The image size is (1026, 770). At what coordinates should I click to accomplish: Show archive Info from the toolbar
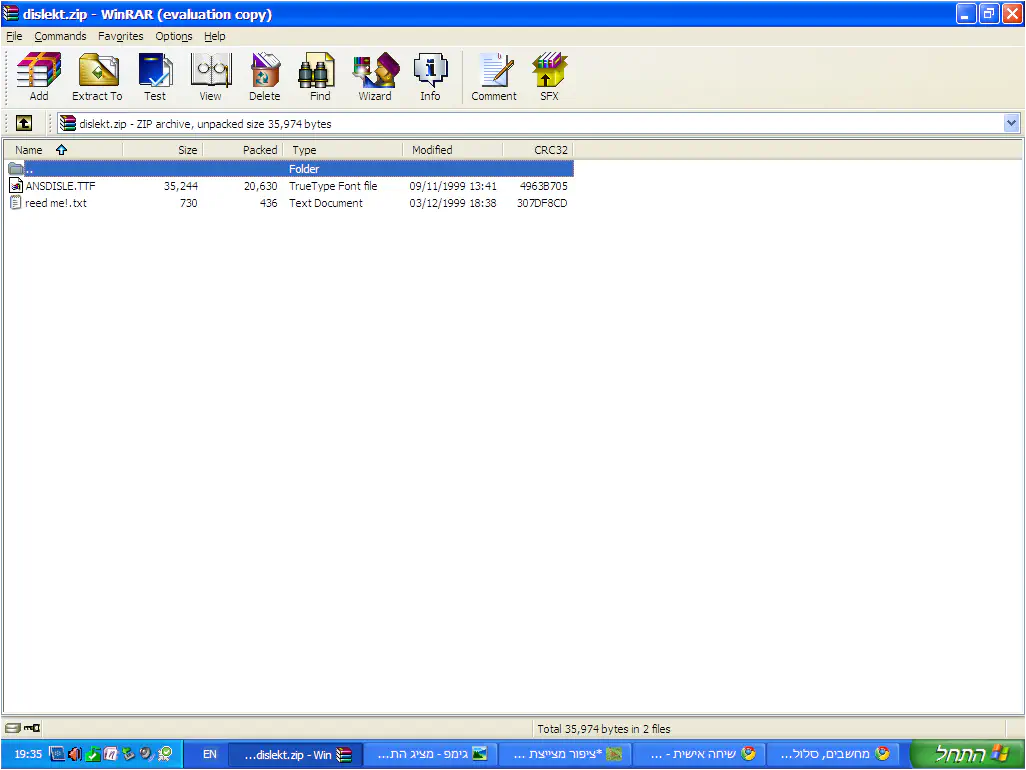coord(430,76)
